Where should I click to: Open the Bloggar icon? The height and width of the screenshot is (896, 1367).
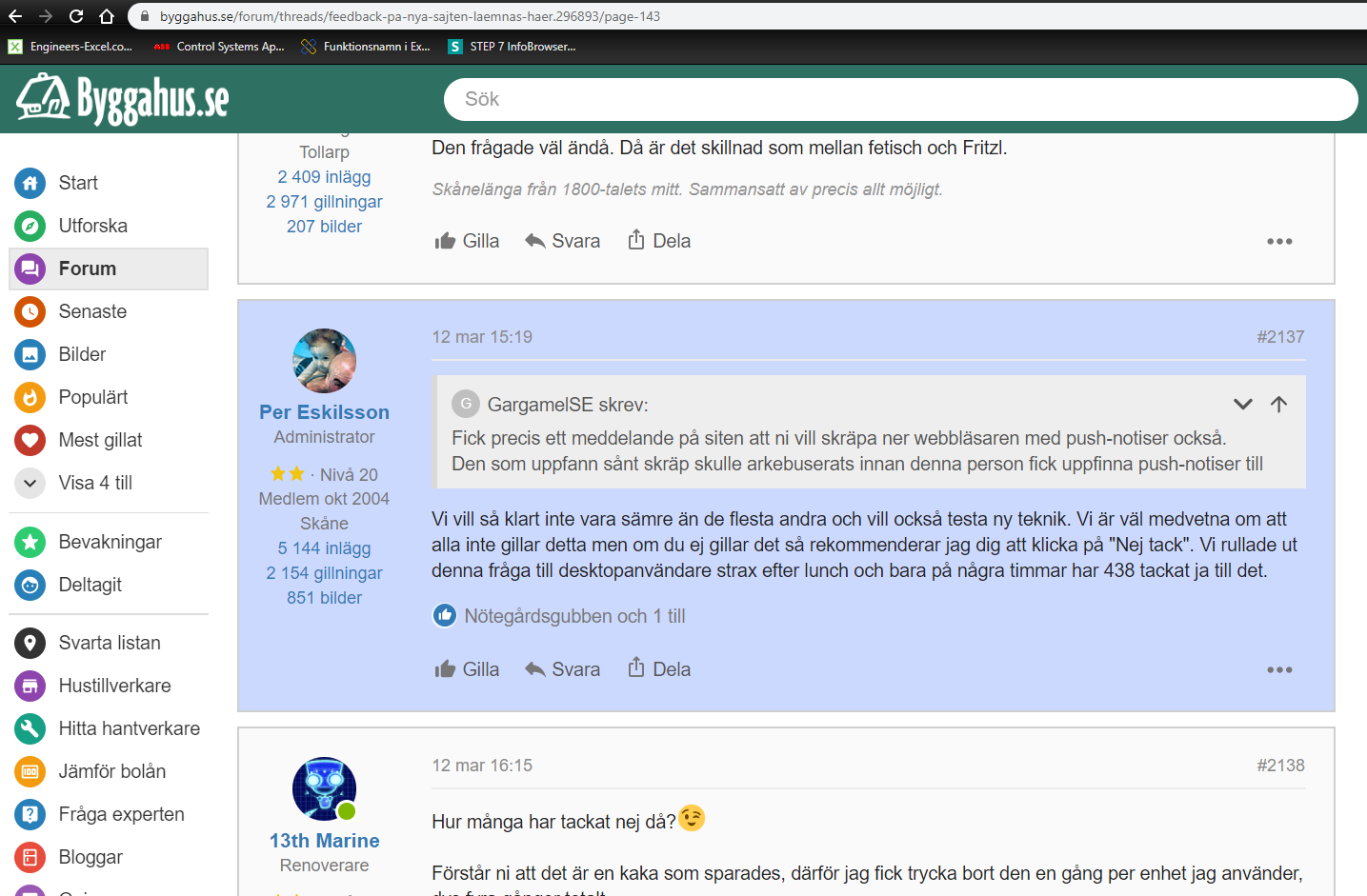tap(30, 857)
